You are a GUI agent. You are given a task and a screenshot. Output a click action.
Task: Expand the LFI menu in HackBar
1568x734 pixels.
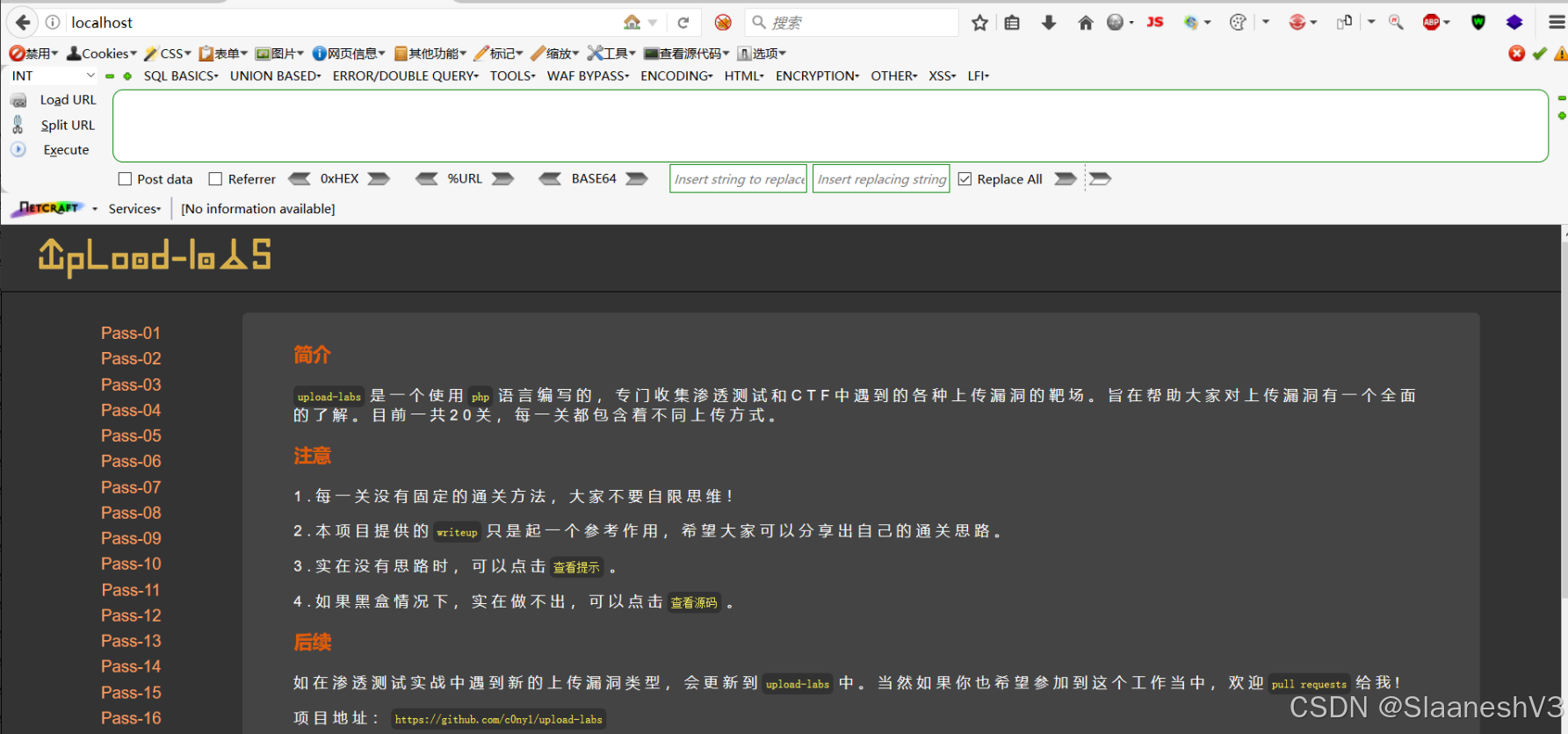pyautogui.click(x=979, y=76)
